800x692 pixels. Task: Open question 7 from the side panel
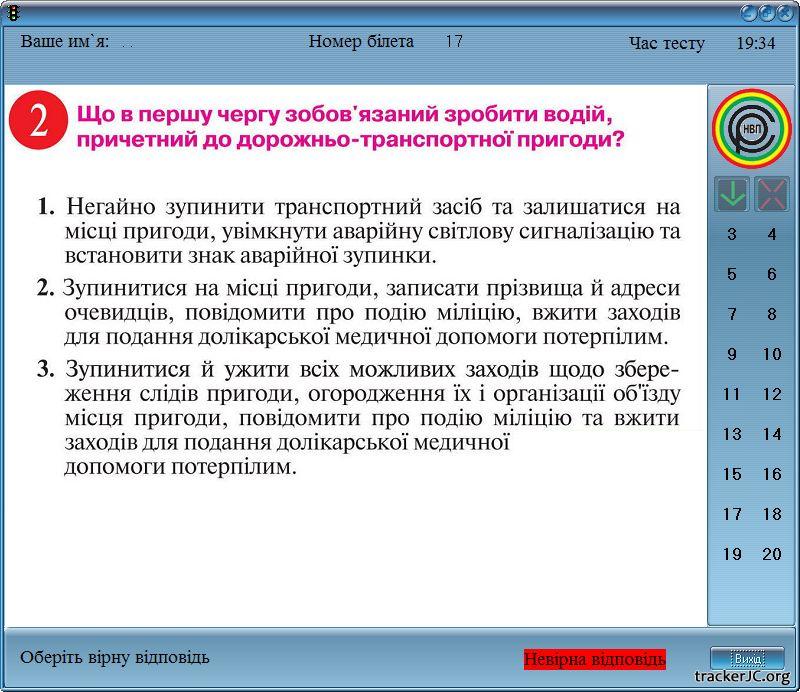pyautogui.click(x=732, y=315)
